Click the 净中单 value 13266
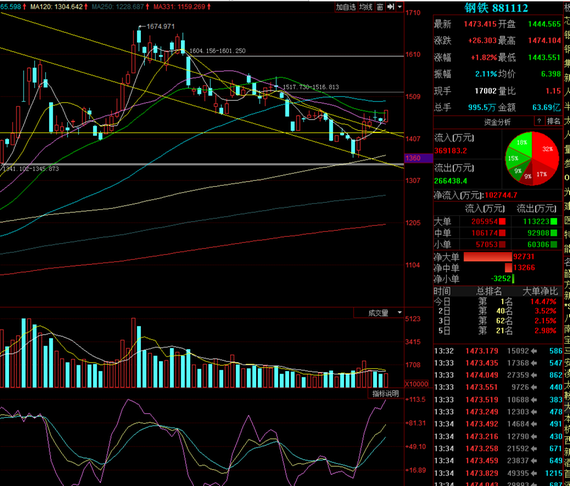The width and height of the screenshot is (570, 486). pyautogui.click(x=524, y=268)
